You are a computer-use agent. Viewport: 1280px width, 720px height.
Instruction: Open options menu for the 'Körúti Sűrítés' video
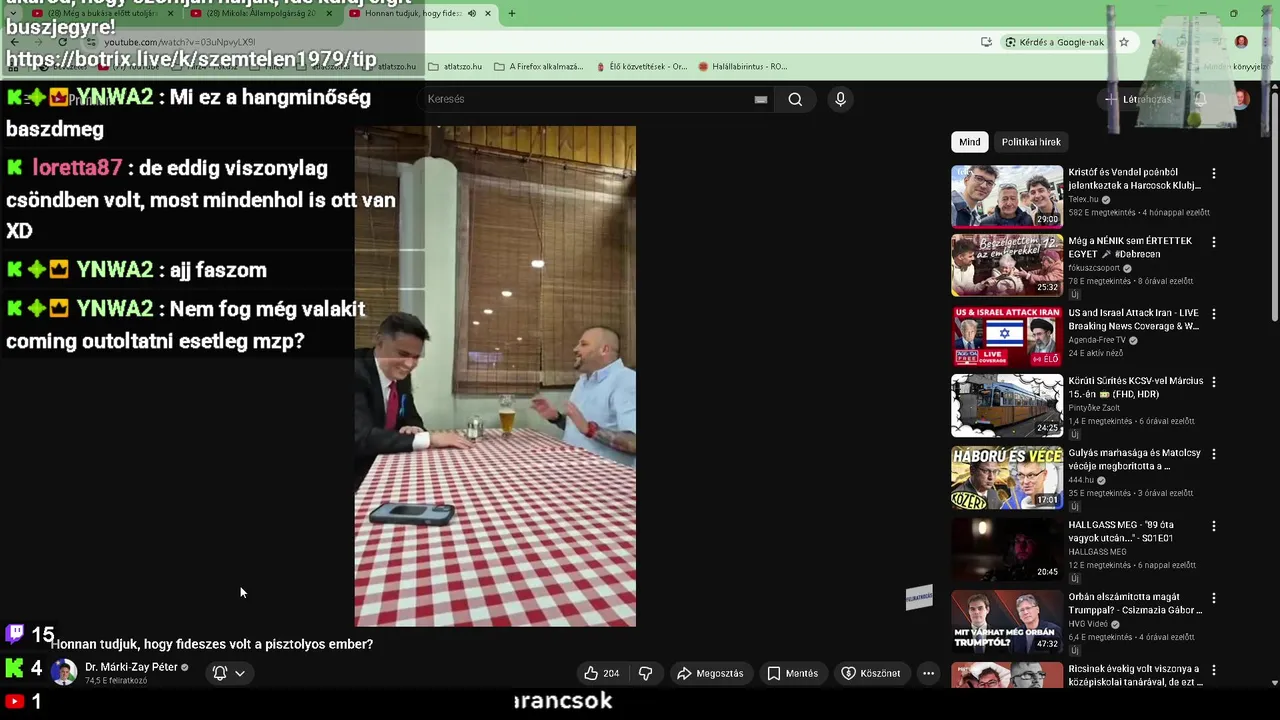click(1214, 382)
